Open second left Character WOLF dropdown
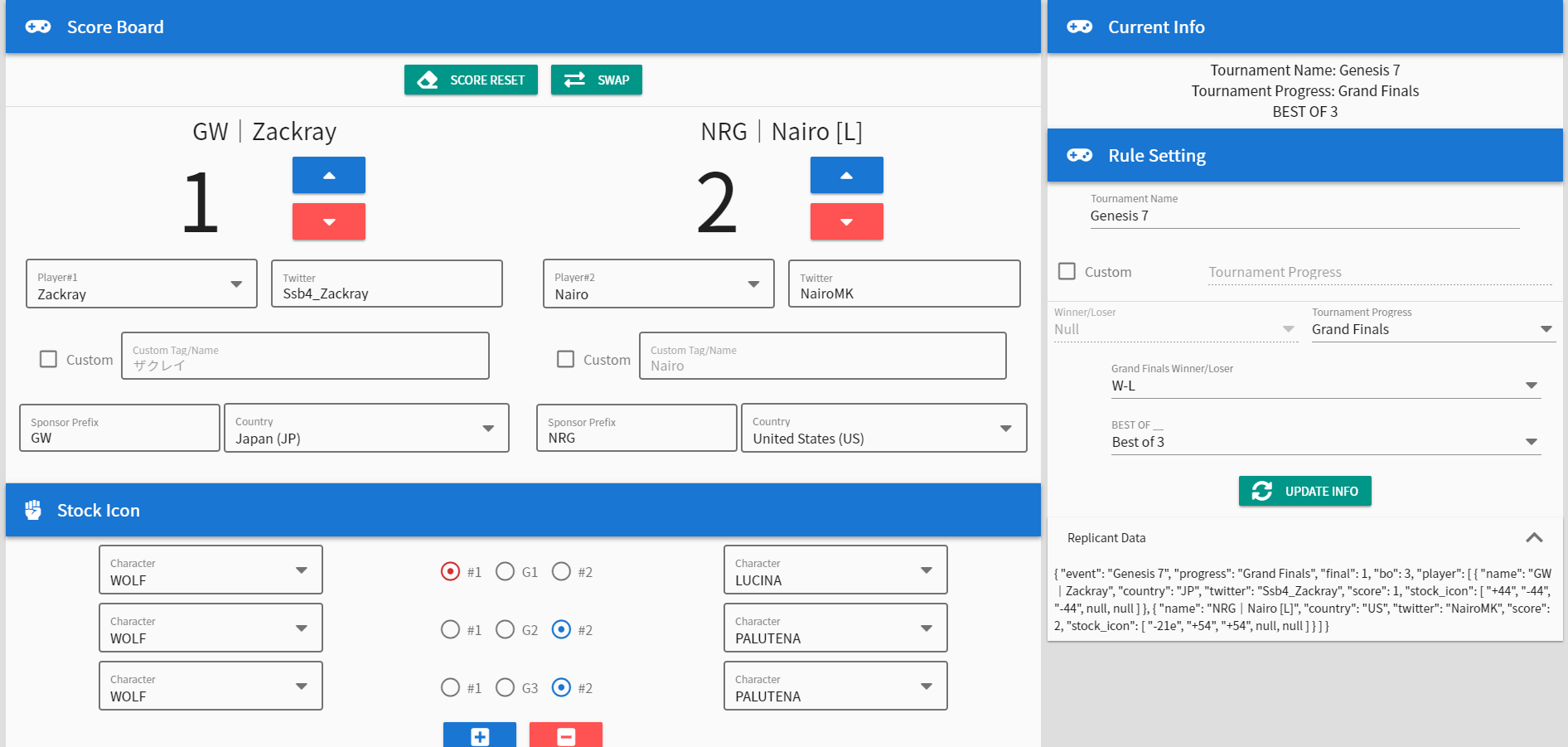This screenshot has width=1568, height=747. tap(211, 628)
